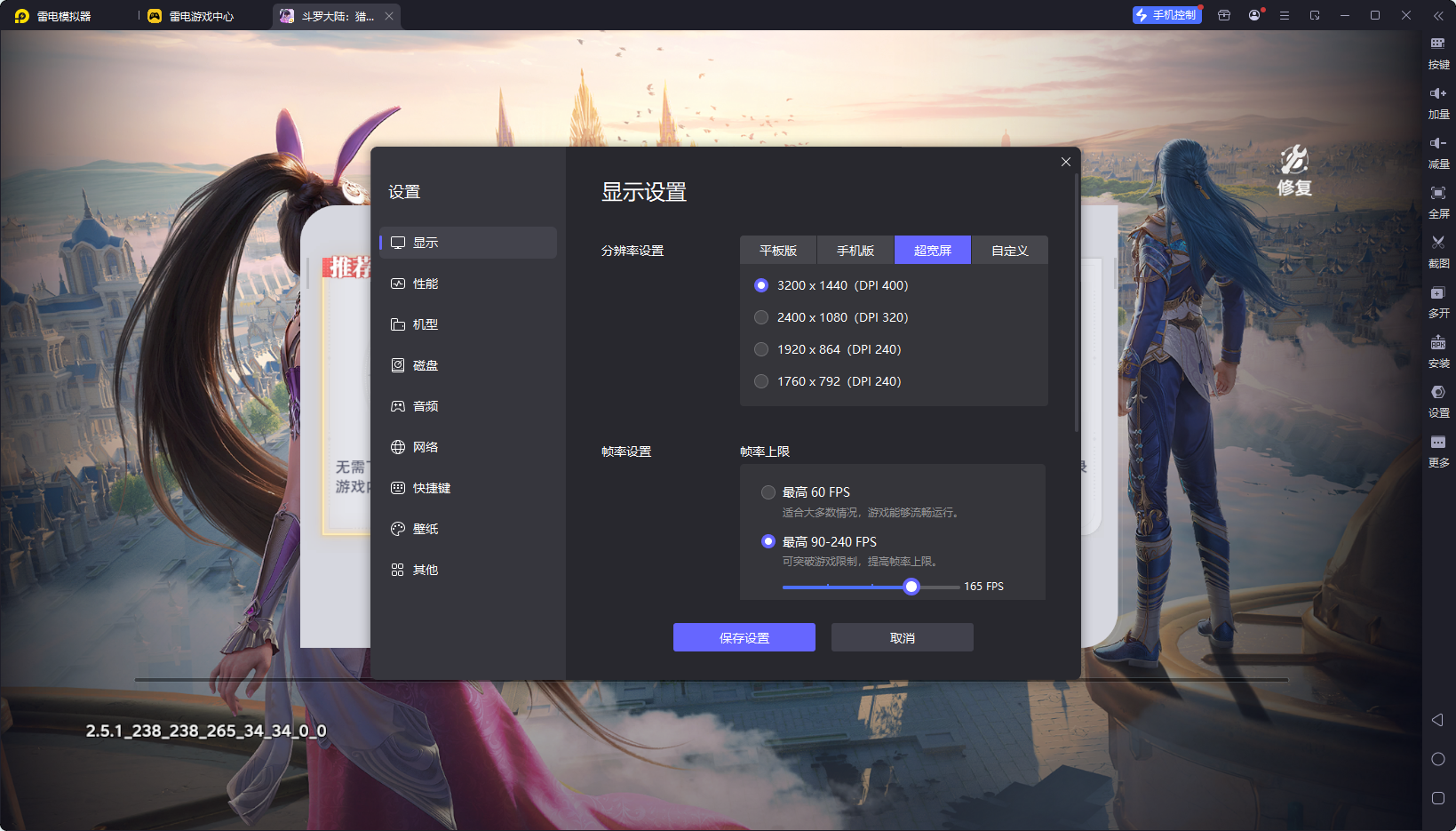Click the 修复 repair icon in the game
1456x831 pixels.
1294,170
